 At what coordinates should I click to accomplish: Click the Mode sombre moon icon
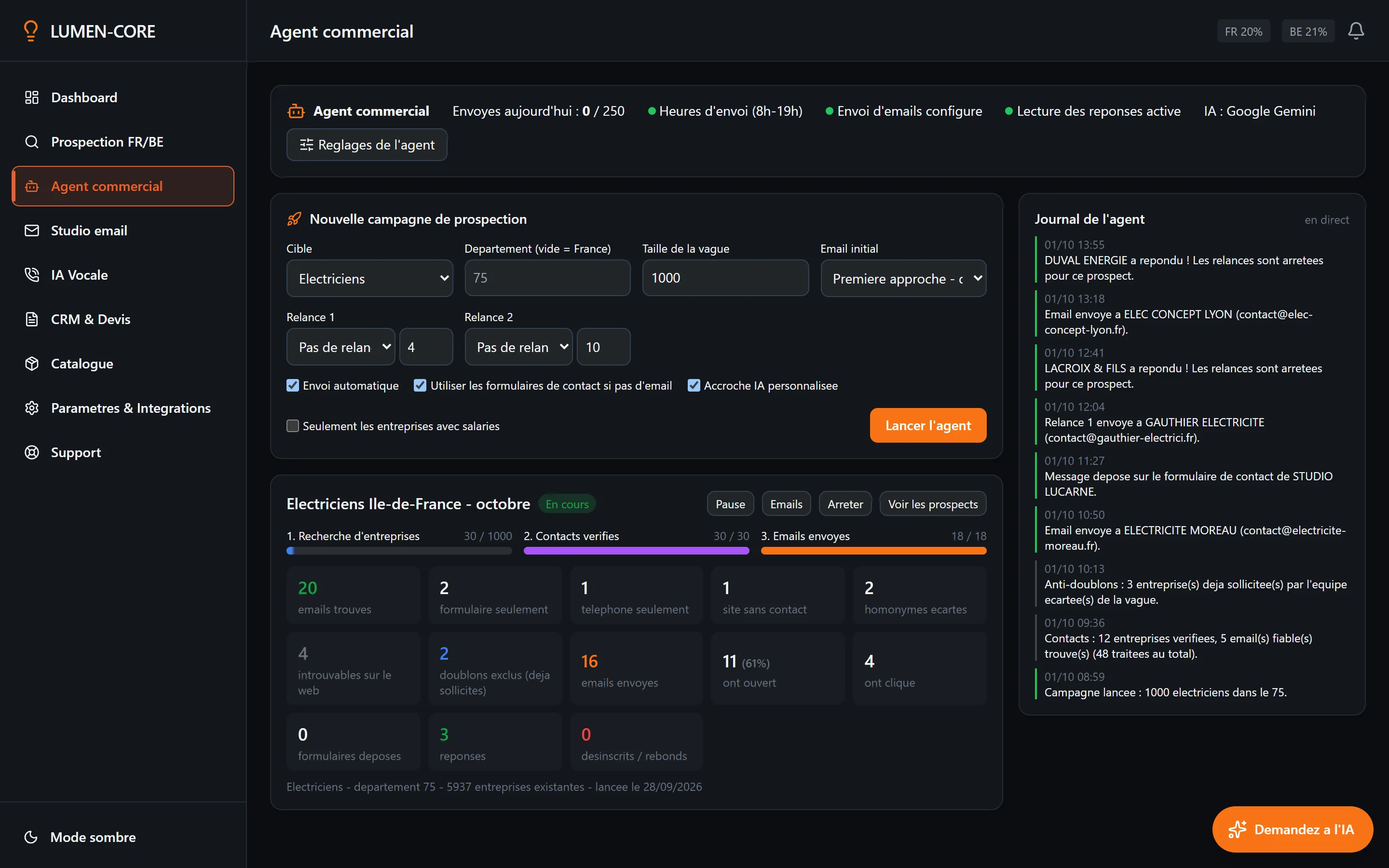pos(31,837)
